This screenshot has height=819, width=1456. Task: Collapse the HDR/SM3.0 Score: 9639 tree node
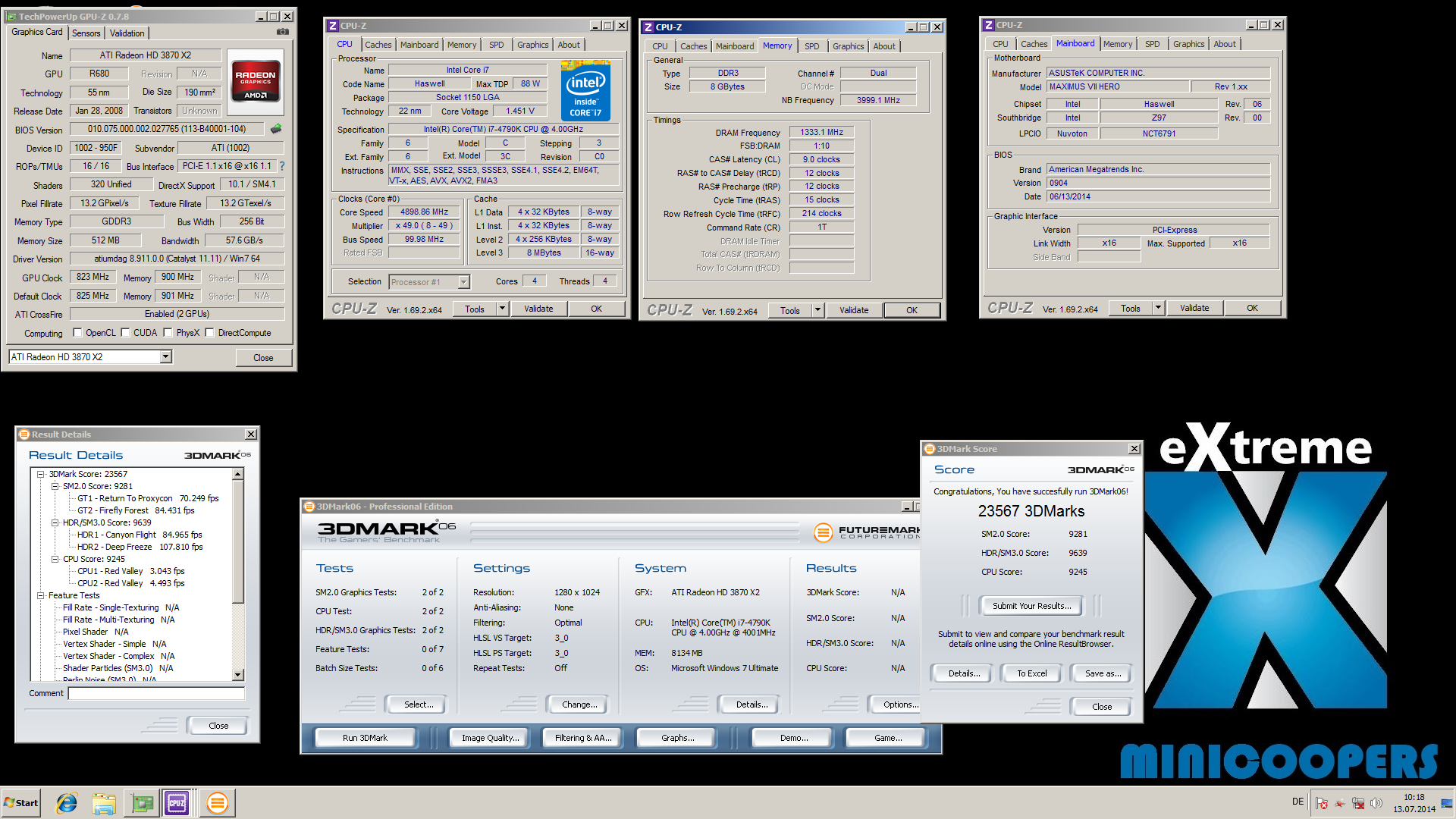coord(55,522)
